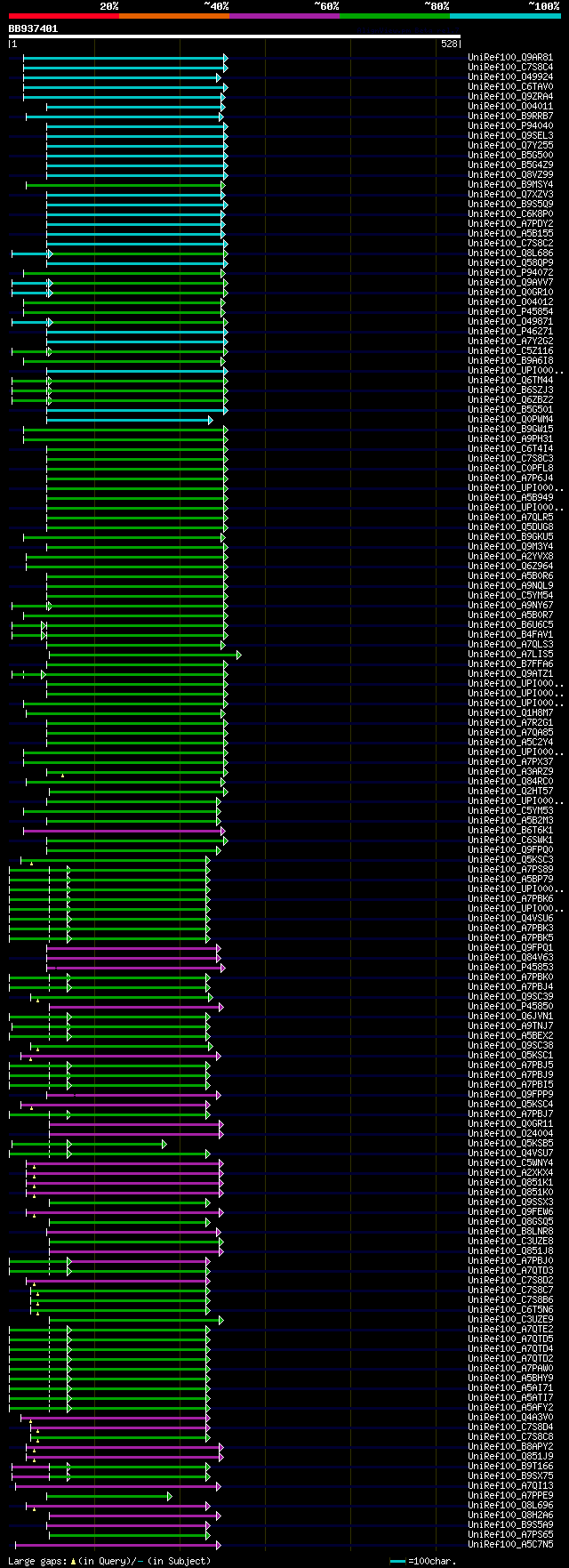Select the UniRef100_B4FAV1 label
Image resolution: width=569 pixels, height=1568 pixels.
tap(510, 634)
